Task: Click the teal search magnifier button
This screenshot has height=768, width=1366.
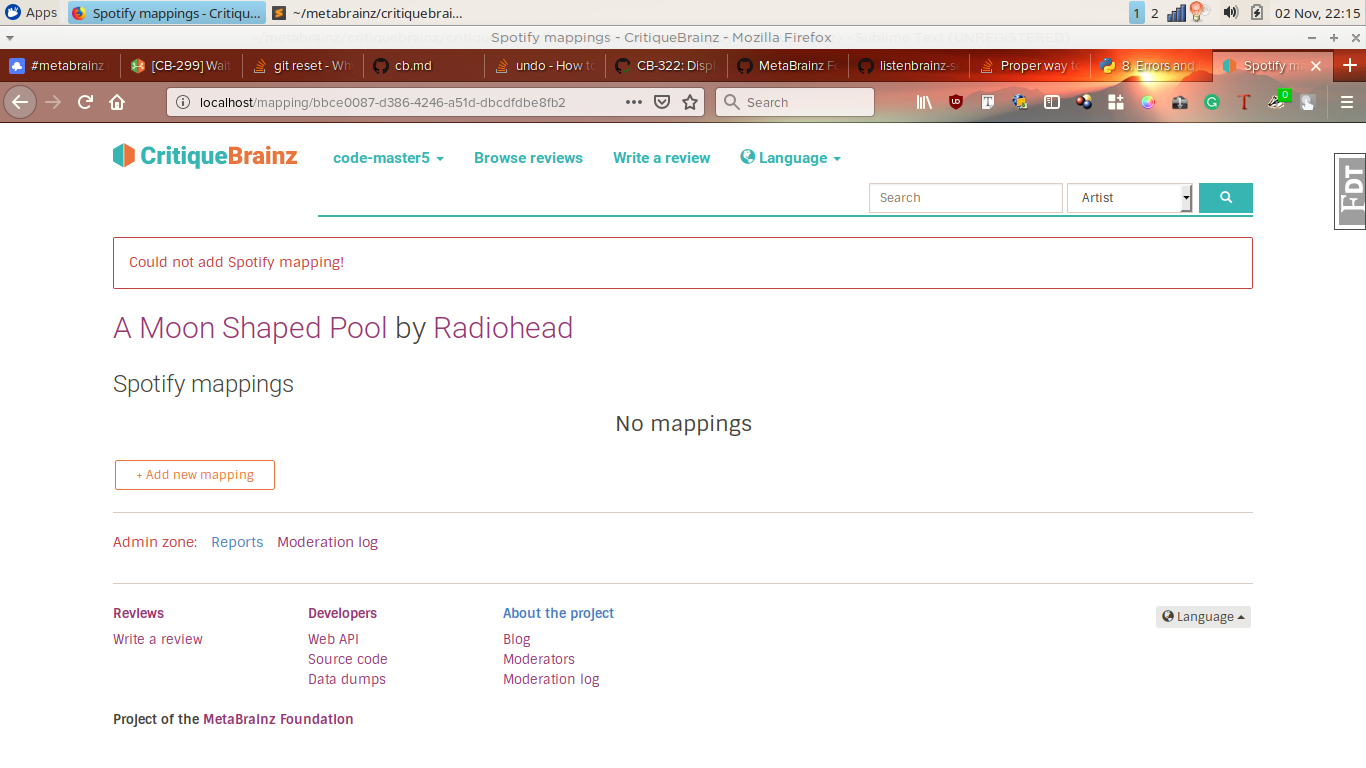Action: pyautogui.click(x=1226, y=198)
